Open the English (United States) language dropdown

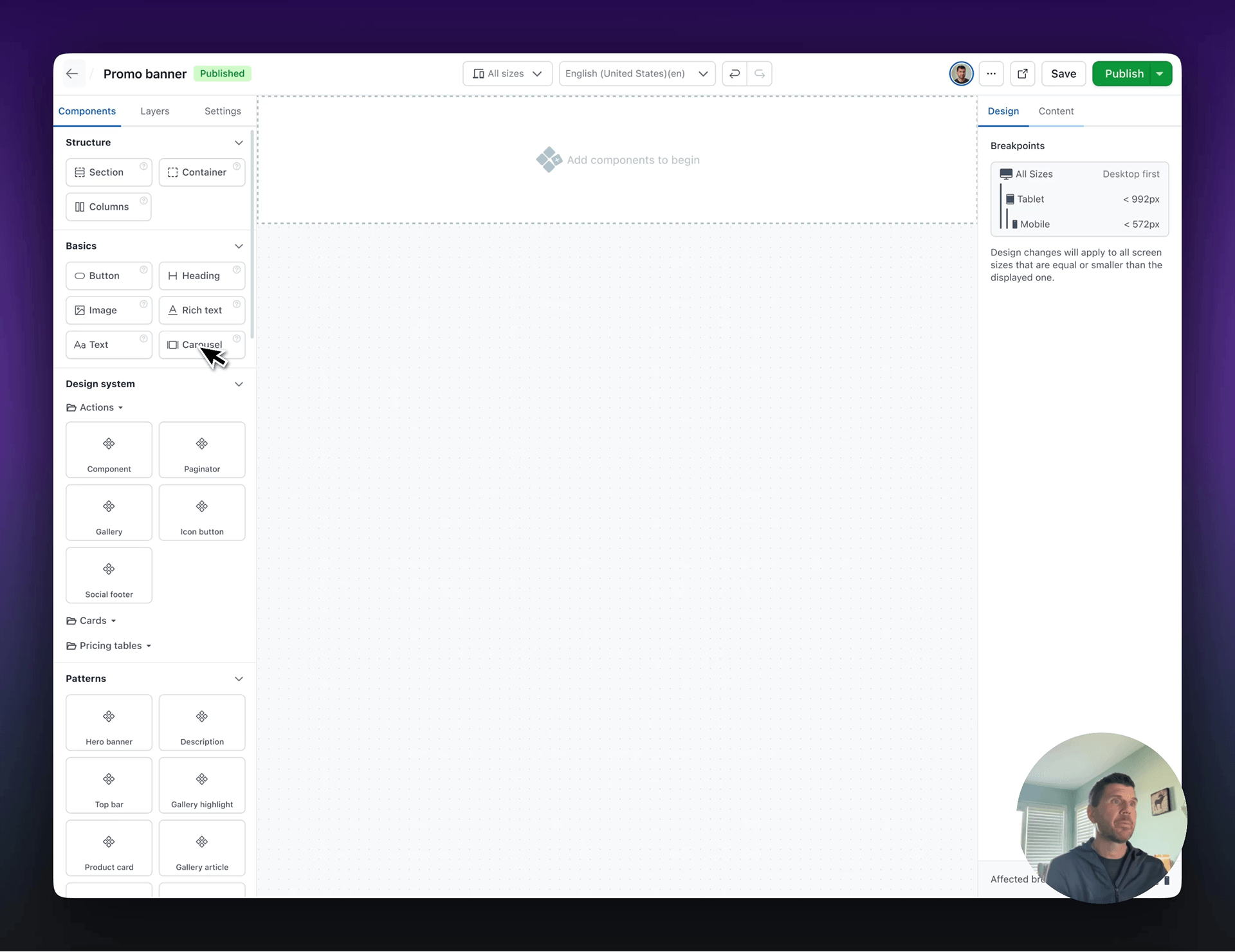637,73
